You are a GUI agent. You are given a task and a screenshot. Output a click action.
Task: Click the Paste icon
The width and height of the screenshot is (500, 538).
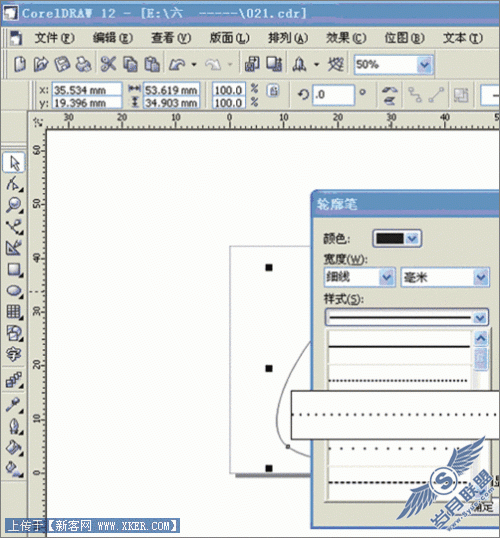[x=152, y=64]
